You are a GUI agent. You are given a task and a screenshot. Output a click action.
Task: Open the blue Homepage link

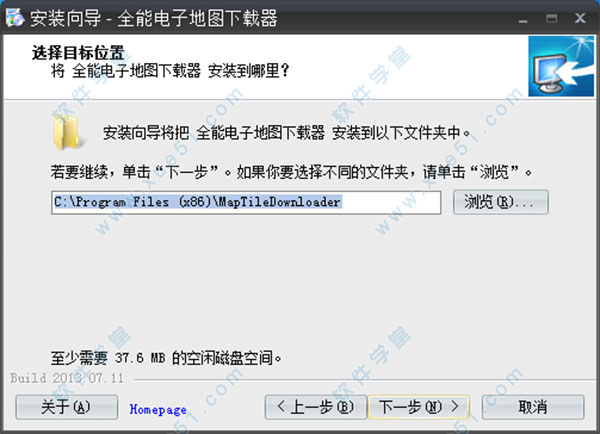158,410
